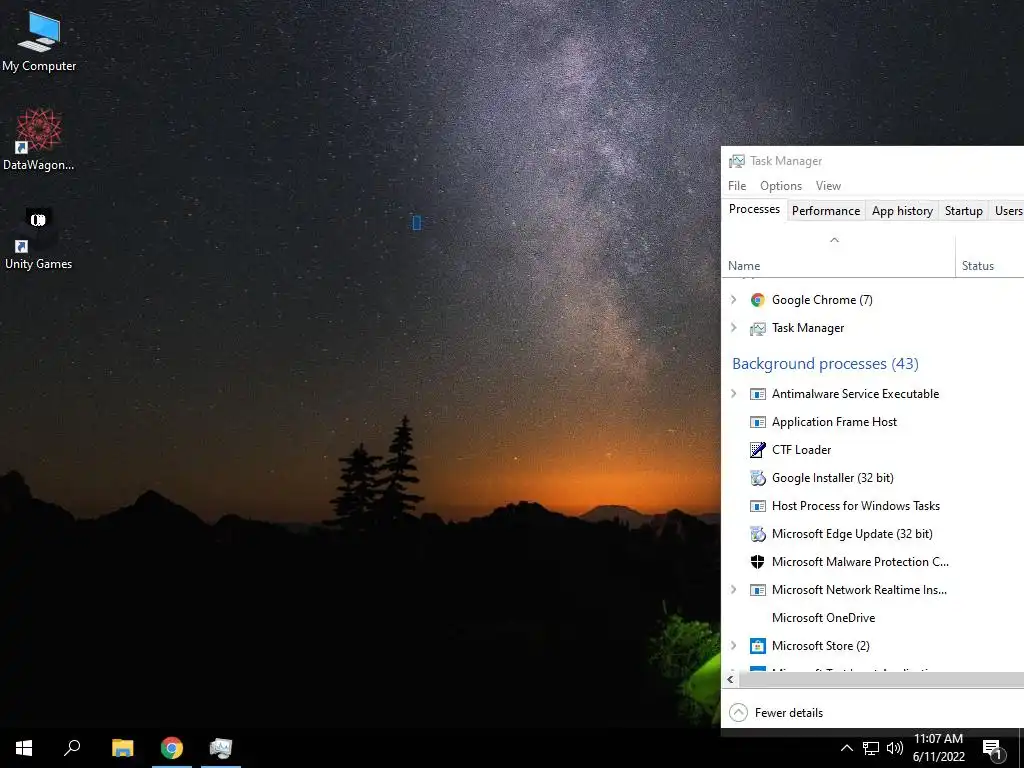Select the Unity Games desktop shortcut
Screen dimensions: 1024x768
[39, 239]
